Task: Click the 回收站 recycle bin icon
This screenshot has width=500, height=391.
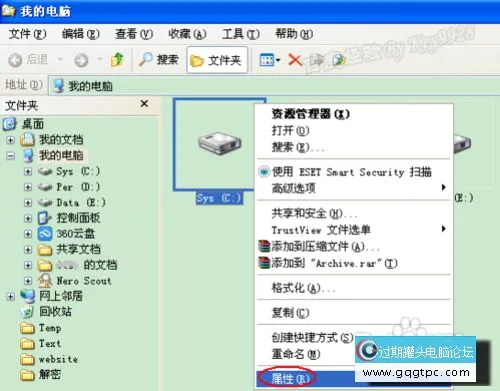Action: click(x=27, y=312)
